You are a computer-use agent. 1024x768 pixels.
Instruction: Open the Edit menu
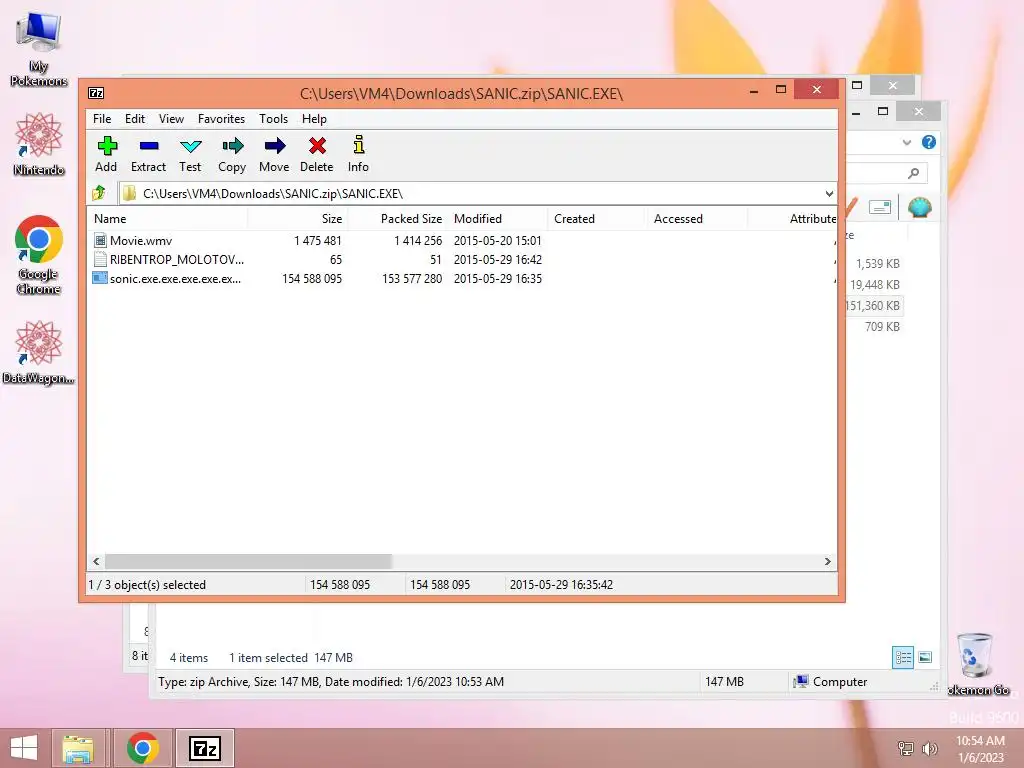(135, 119)
